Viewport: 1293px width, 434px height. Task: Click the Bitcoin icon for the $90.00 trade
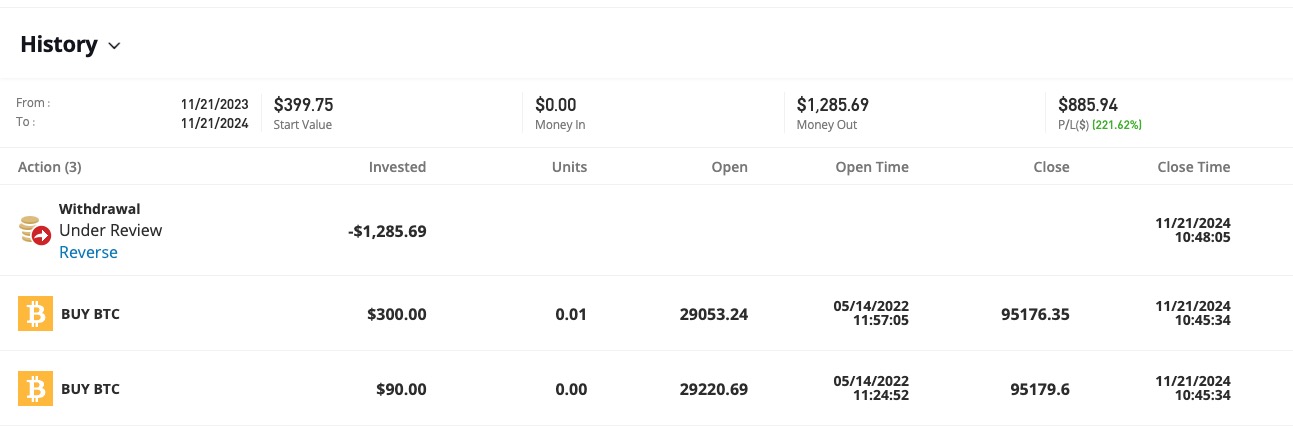pyautogui.click(x=35, y=388)
